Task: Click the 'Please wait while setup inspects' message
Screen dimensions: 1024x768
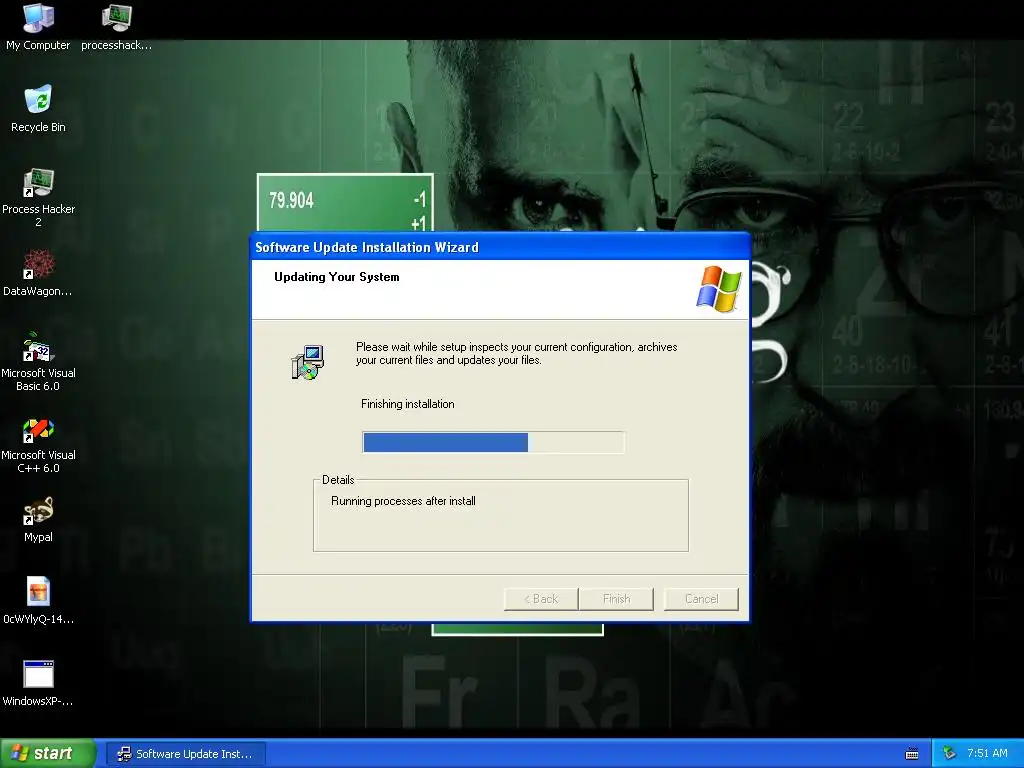Action: [517, 353]
